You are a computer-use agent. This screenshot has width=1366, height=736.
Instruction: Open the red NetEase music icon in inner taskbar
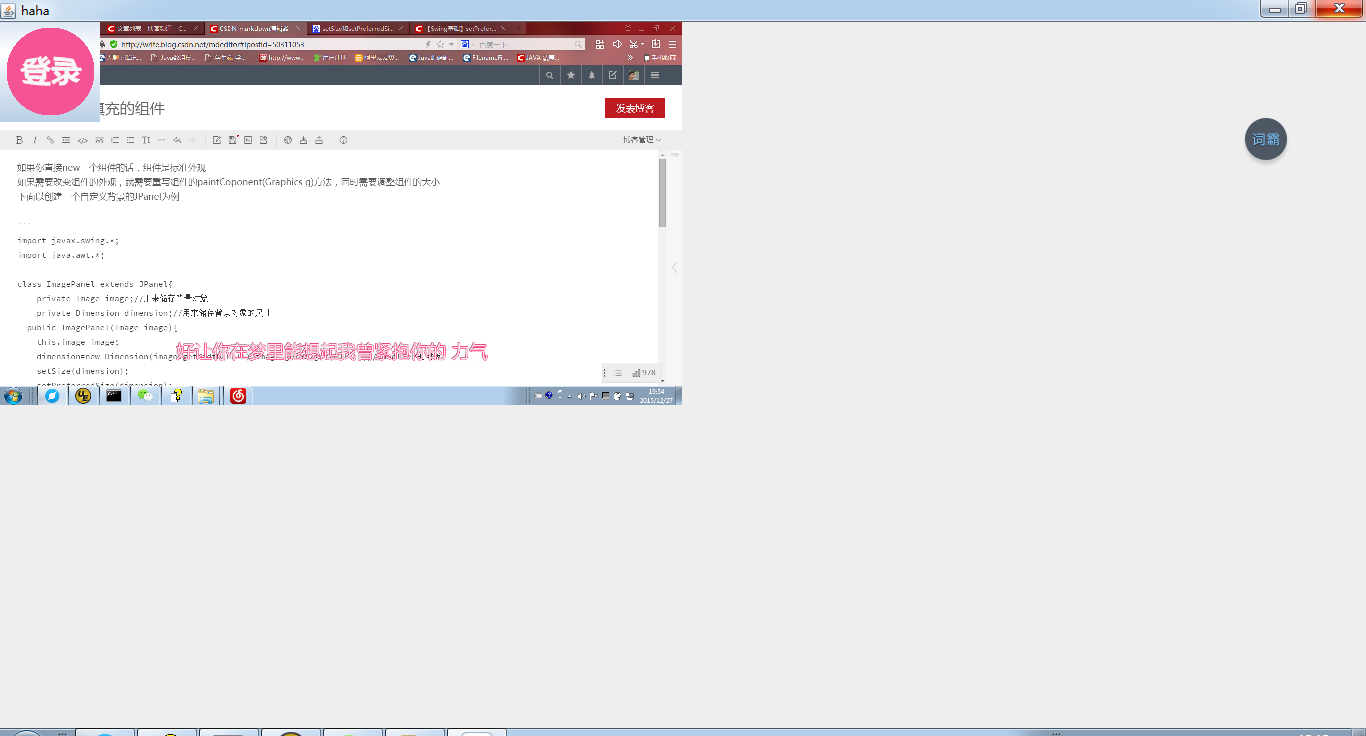(x=238, y=396)
